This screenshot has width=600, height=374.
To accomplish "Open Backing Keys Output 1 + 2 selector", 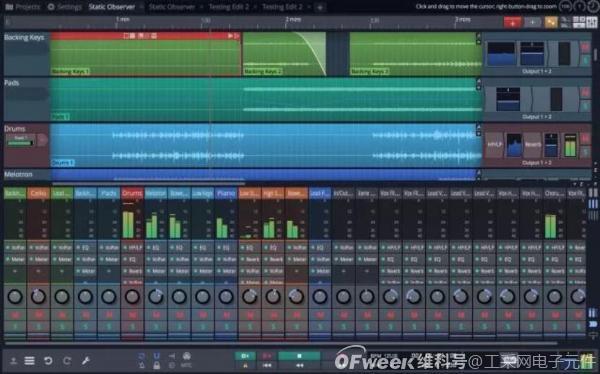I will pos(537,72).
